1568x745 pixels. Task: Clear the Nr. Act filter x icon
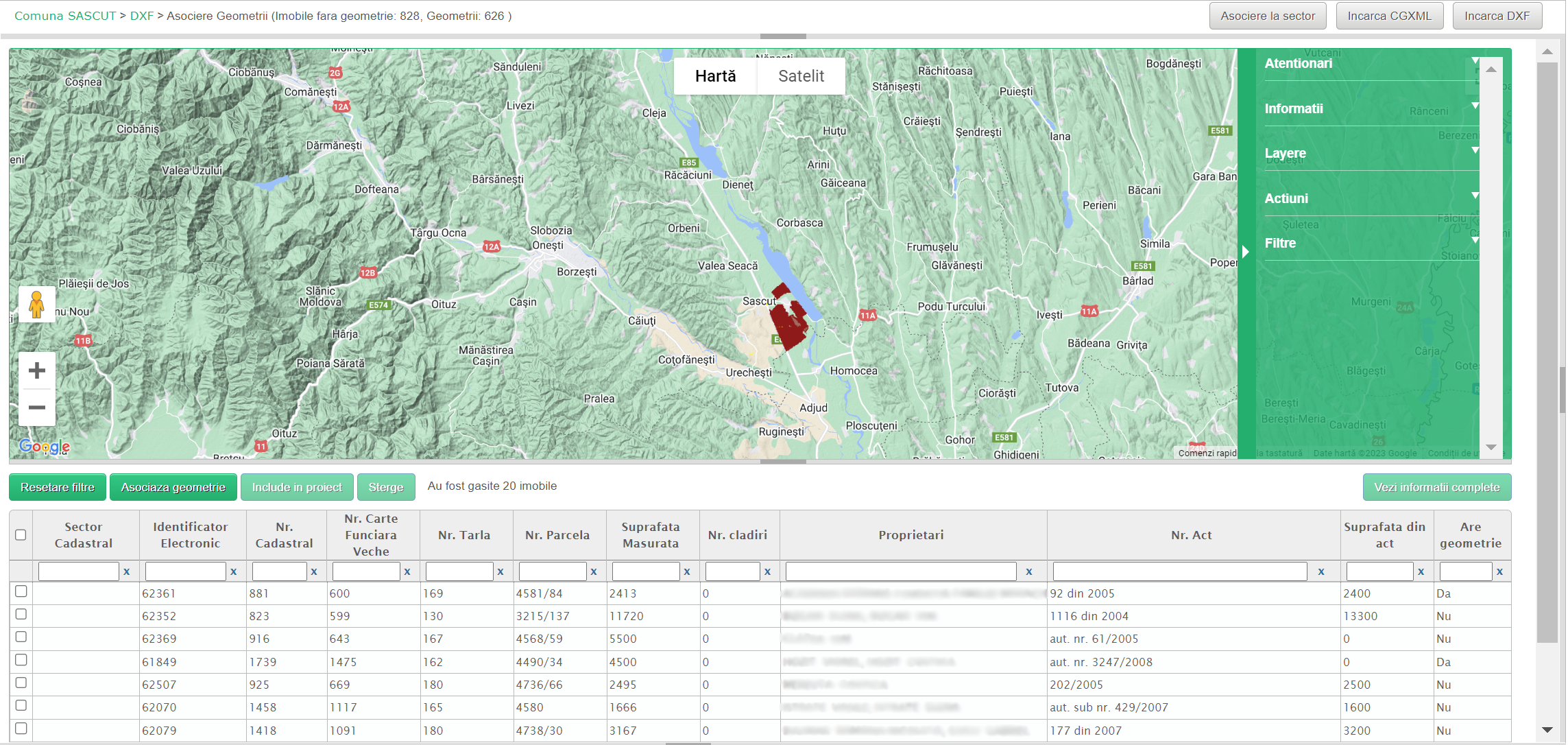(1320, 571)
